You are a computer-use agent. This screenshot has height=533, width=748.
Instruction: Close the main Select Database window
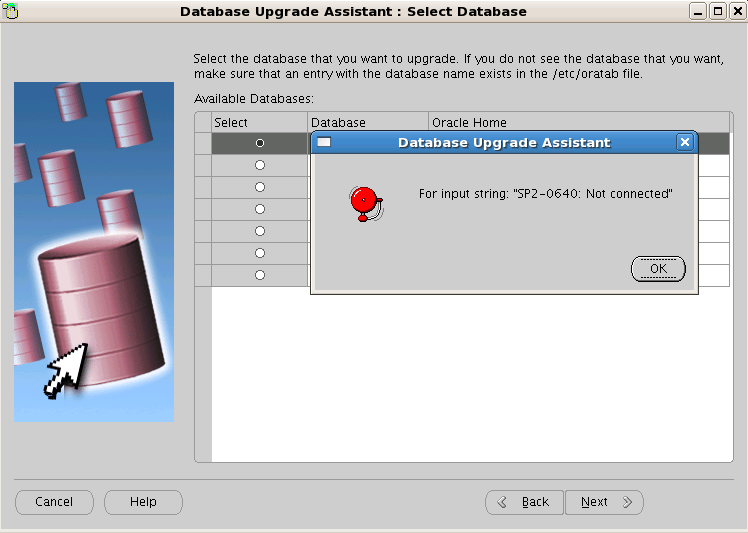tap(737, 11)
